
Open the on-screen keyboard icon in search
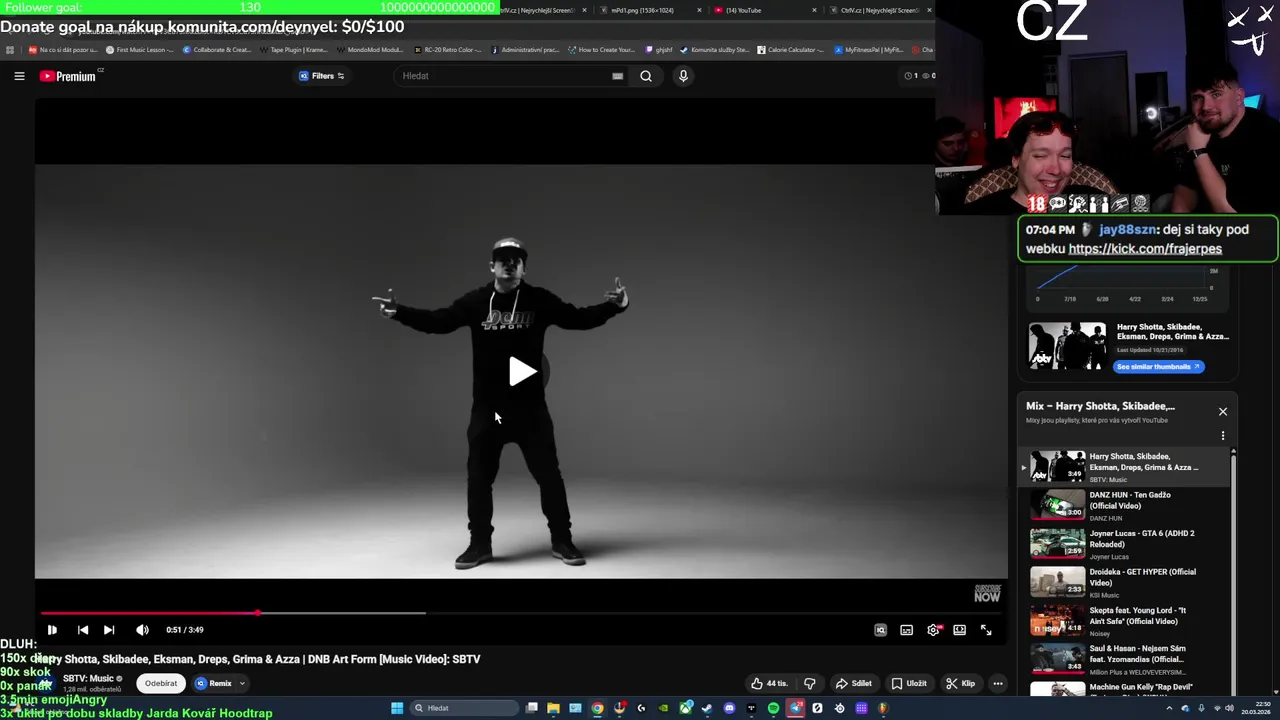click(x=617, y=76)
